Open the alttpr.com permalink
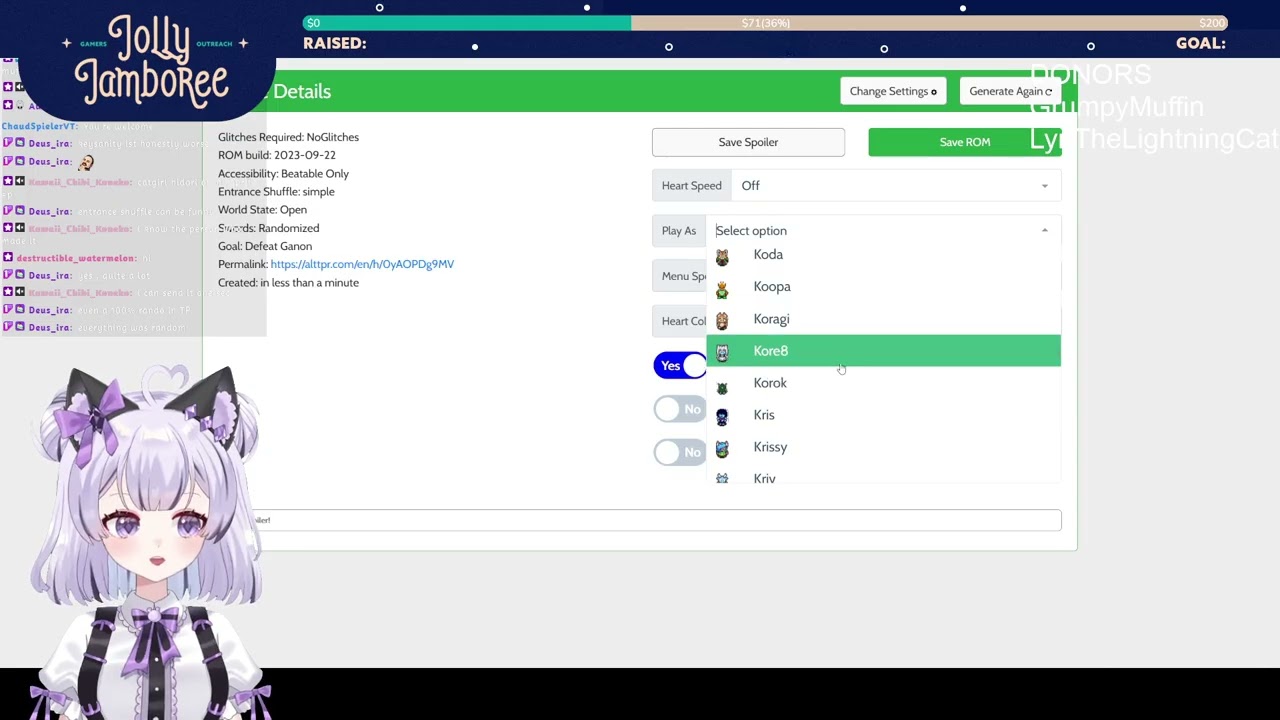 (362, 264)
